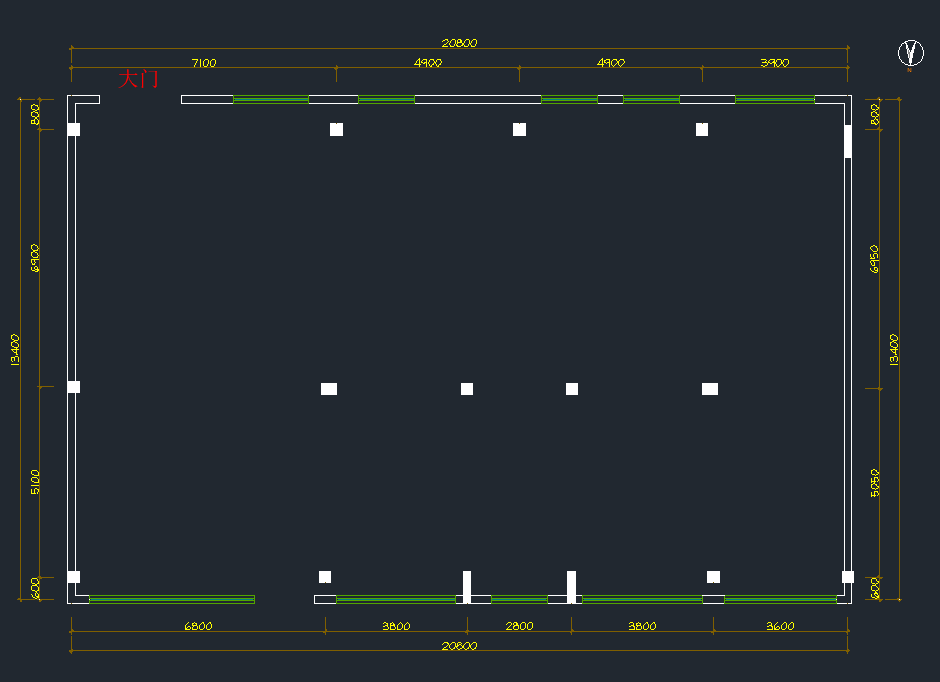The height and width of the screenshot is (682, 940).
Task: Select the bottom 20800 overall dimension
Action: tap(459, 646)
